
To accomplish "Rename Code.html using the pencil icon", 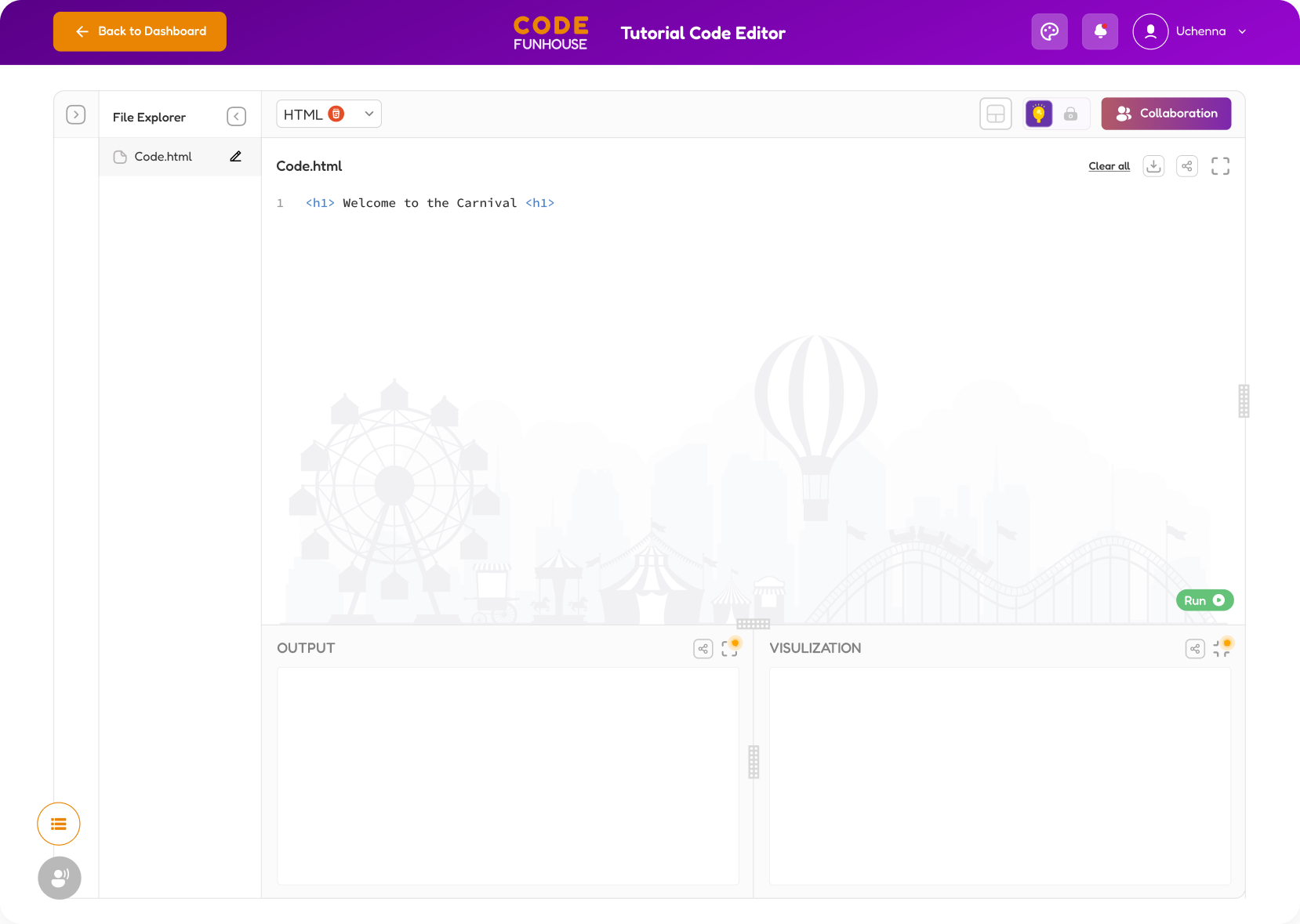I will [x=234, y=156].
